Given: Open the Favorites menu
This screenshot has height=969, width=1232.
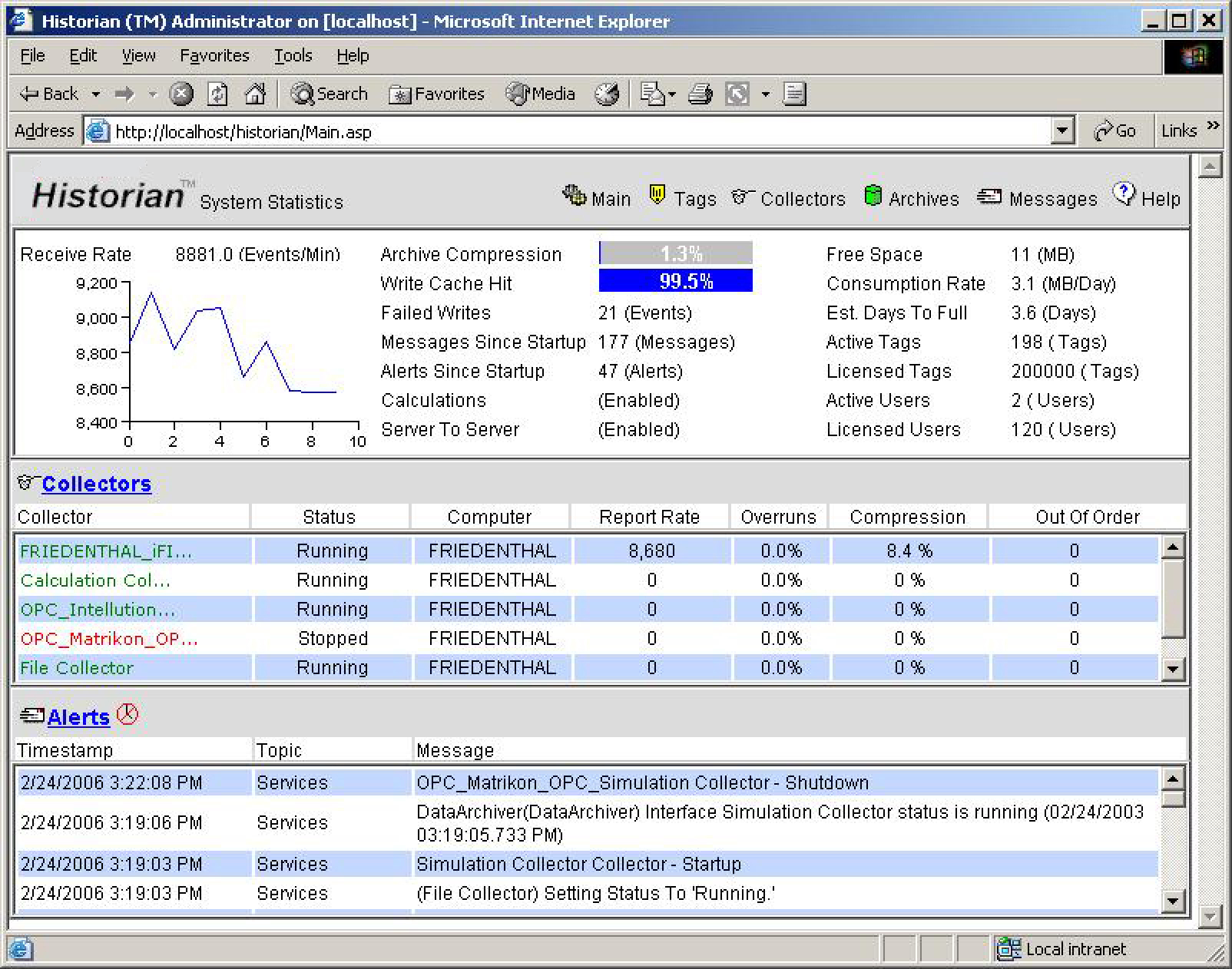Looking at the screenshot, I should [214, 56].
